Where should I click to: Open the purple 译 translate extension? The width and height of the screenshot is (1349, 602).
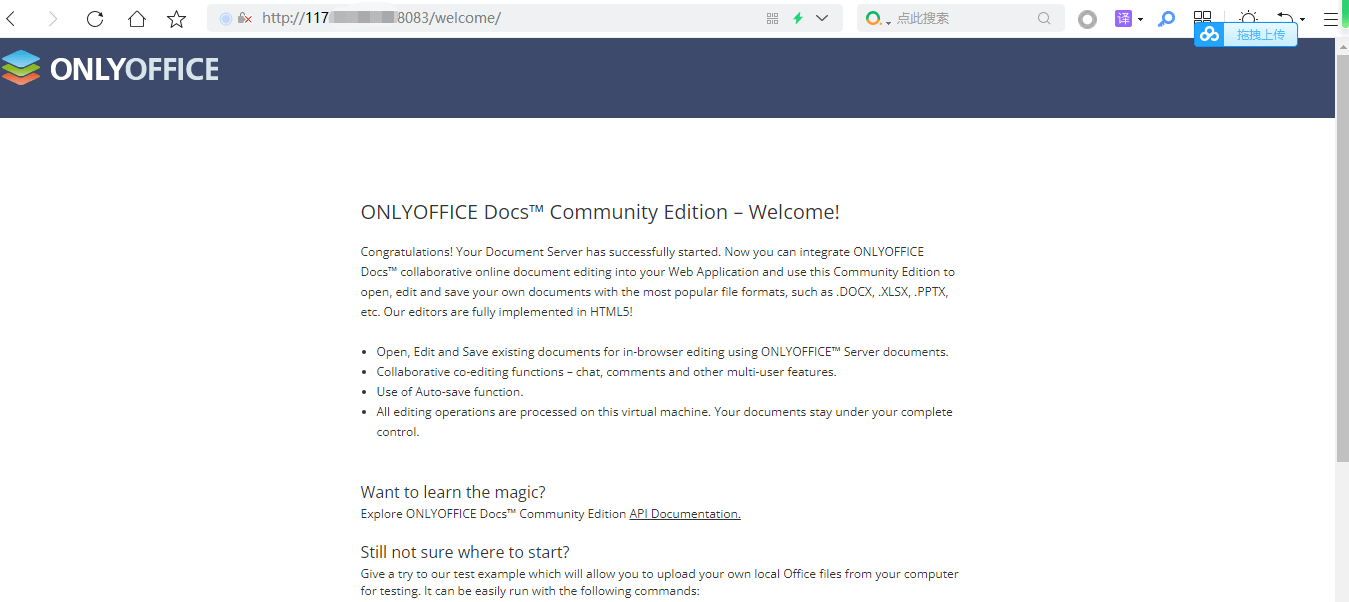pyautogui.click(x=1123, y=18)
